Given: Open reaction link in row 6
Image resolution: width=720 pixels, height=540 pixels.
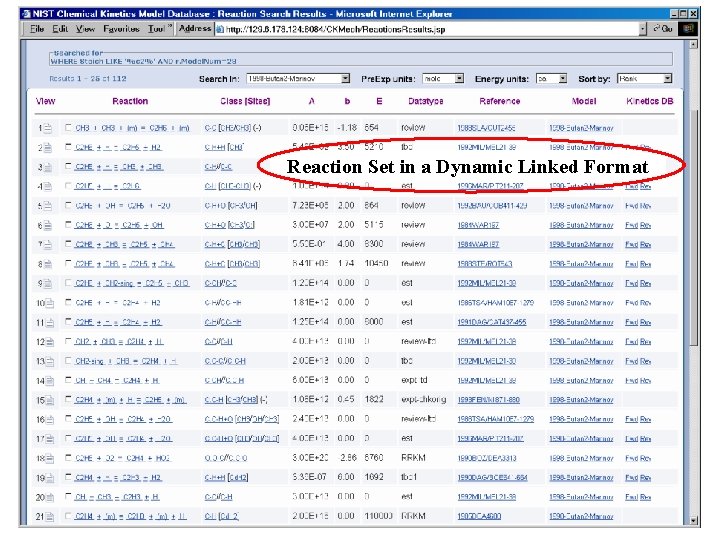Looking at the screenshot, I should coord(119,225).
